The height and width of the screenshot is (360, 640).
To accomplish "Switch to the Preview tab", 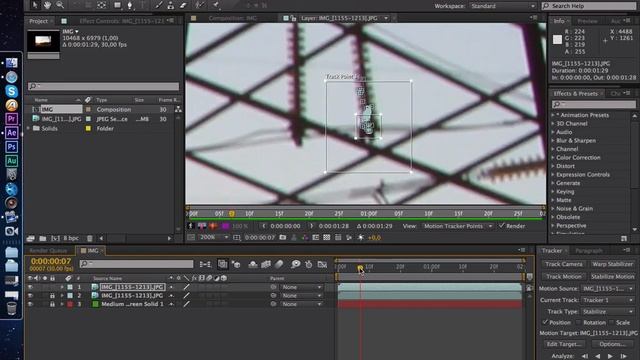I will click(x=587, y=21).
